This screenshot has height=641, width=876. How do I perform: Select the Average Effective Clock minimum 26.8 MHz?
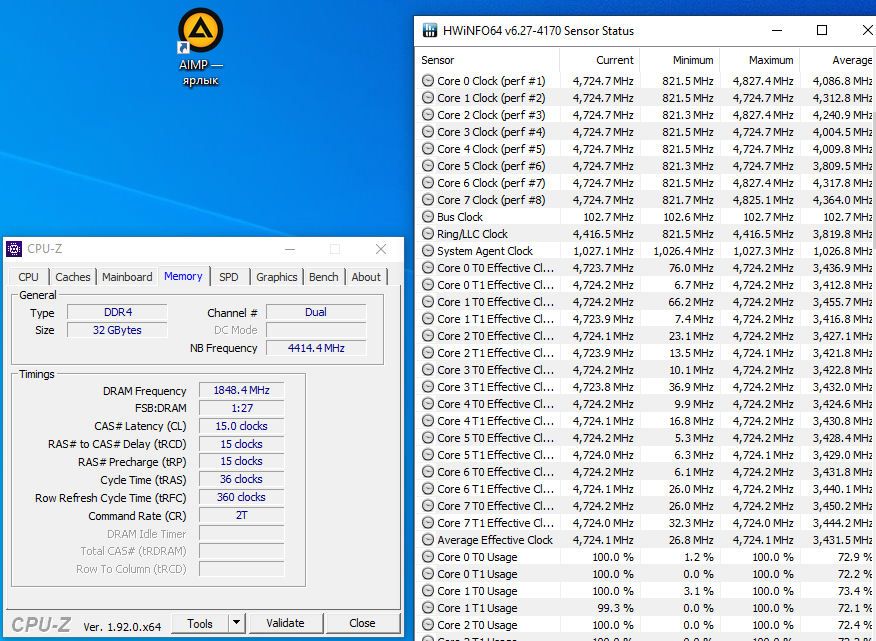pos(691,540)
